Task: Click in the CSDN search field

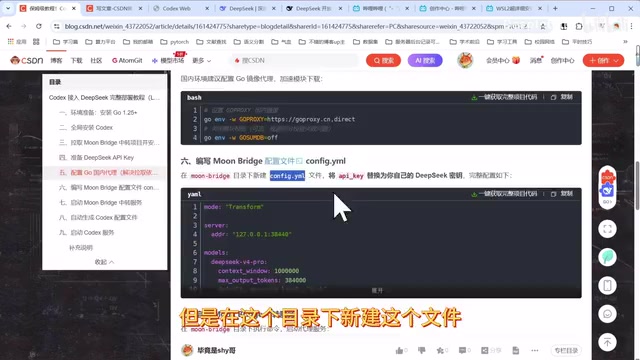Action: pyautogui.click(x=295, y=60)
